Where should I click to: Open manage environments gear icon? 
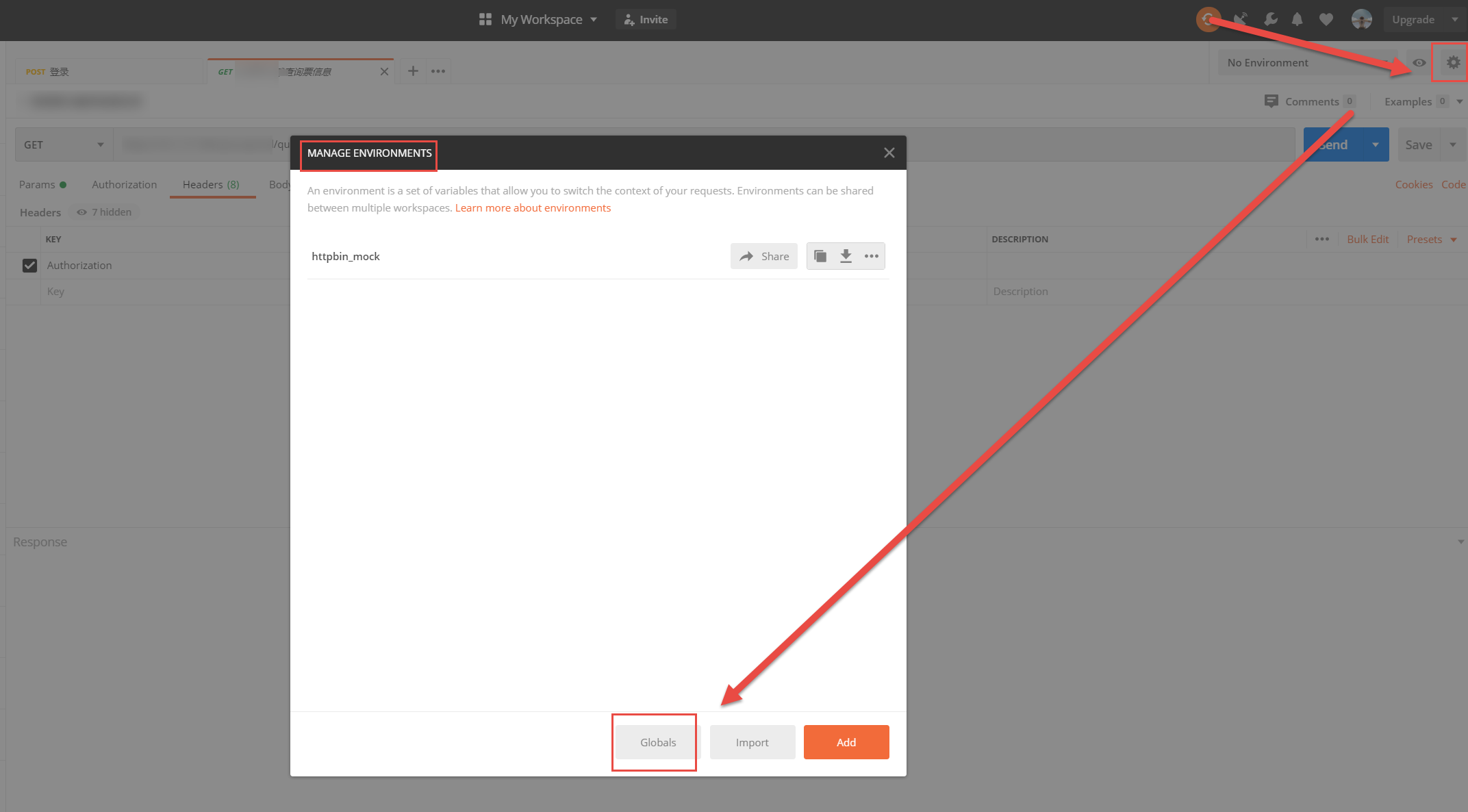[1453, 62]
